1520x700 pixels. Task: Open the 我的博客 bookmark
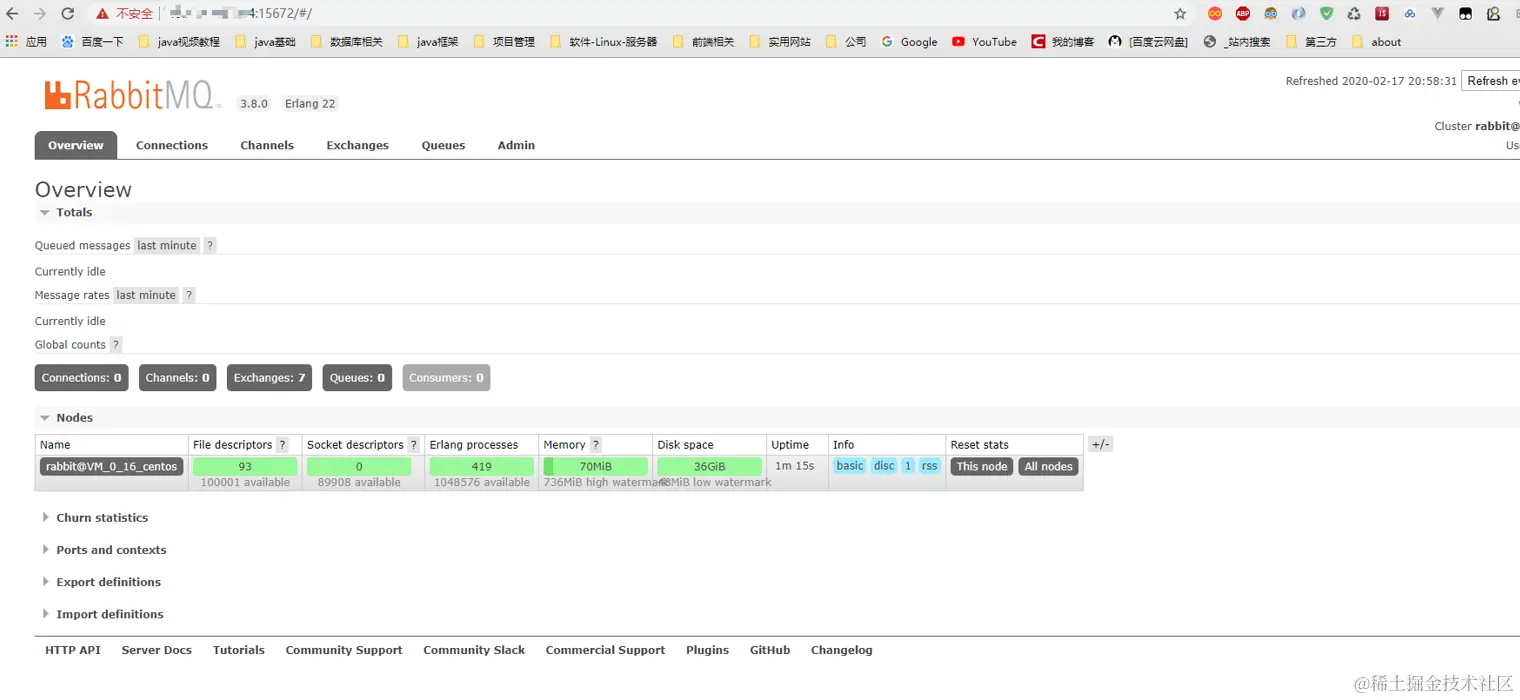pos(1063,42)
